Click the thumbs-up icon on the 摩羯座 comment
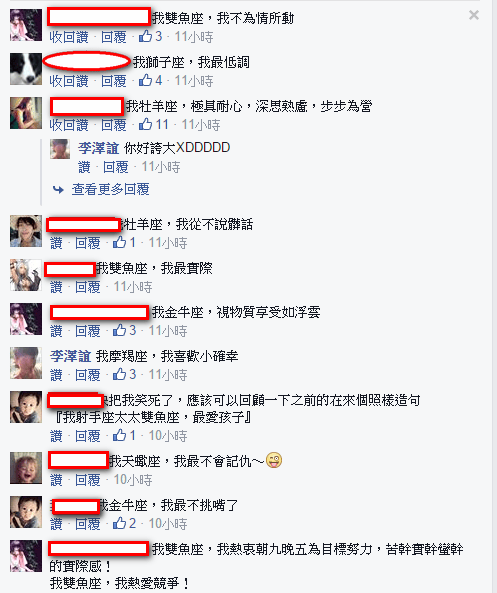The image size is (497, 593). tap(120, 374)
